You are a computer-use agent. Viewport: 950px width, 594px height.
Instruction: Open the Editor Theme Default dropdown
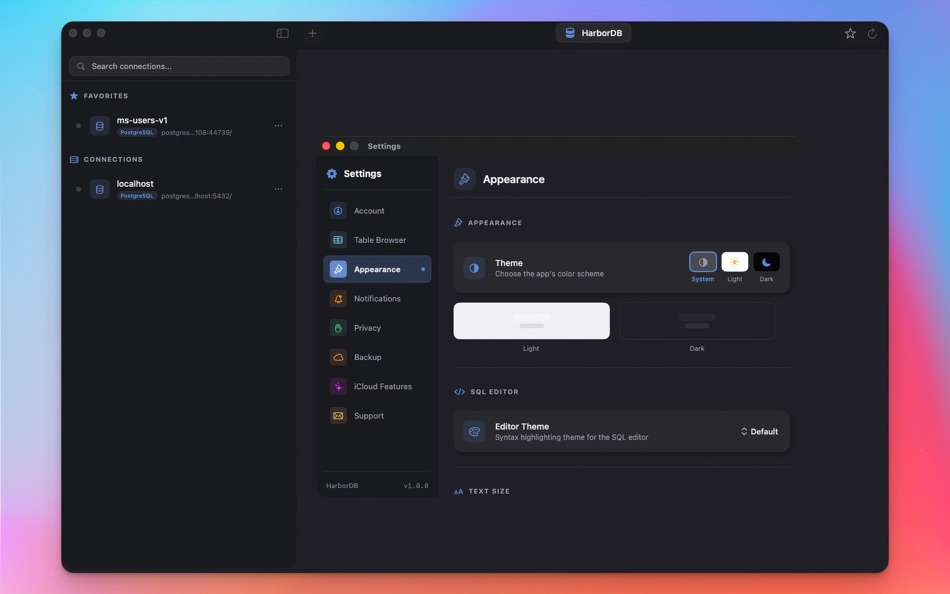pos(760,431)
